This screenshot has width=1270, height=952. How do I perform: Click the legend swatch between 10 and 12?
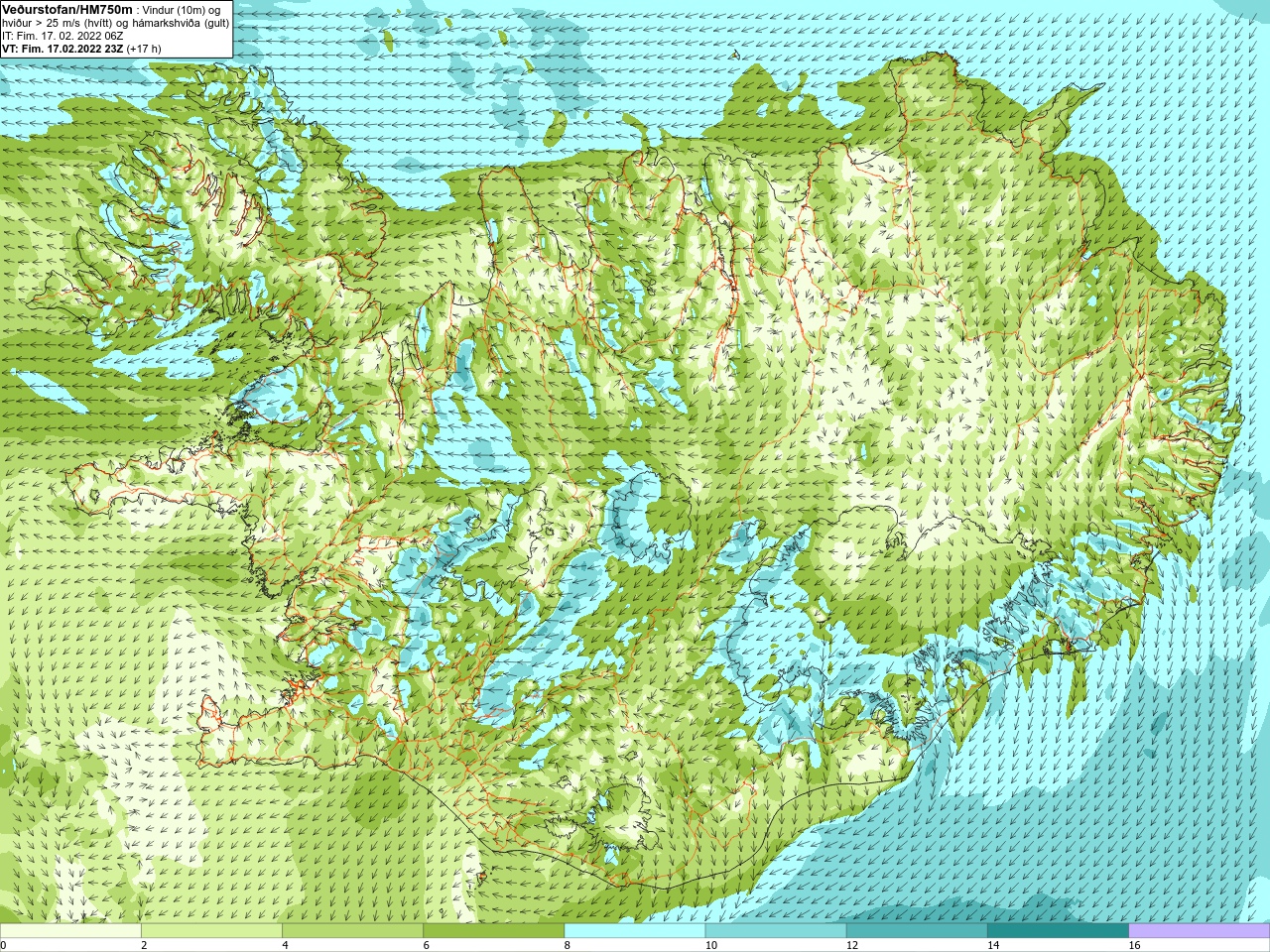click(x=776, y=931)
